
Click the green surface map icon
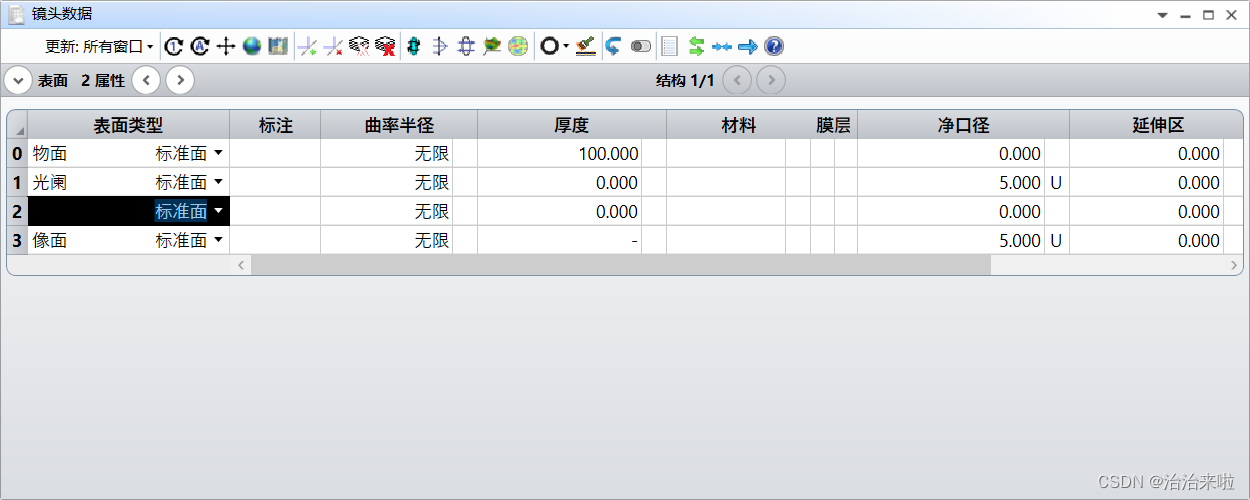pos(492,46)
